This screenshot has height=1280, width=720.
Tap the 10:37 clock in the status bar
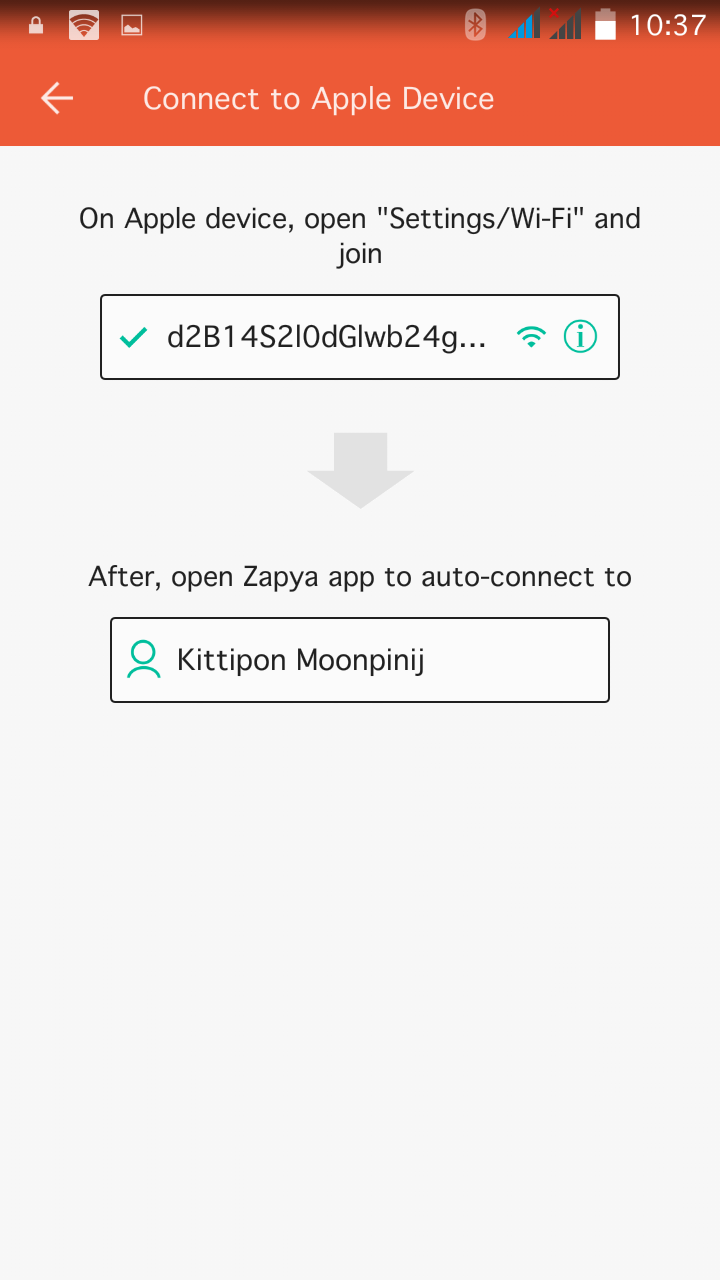pyautogui.click(x=667, y=25)
